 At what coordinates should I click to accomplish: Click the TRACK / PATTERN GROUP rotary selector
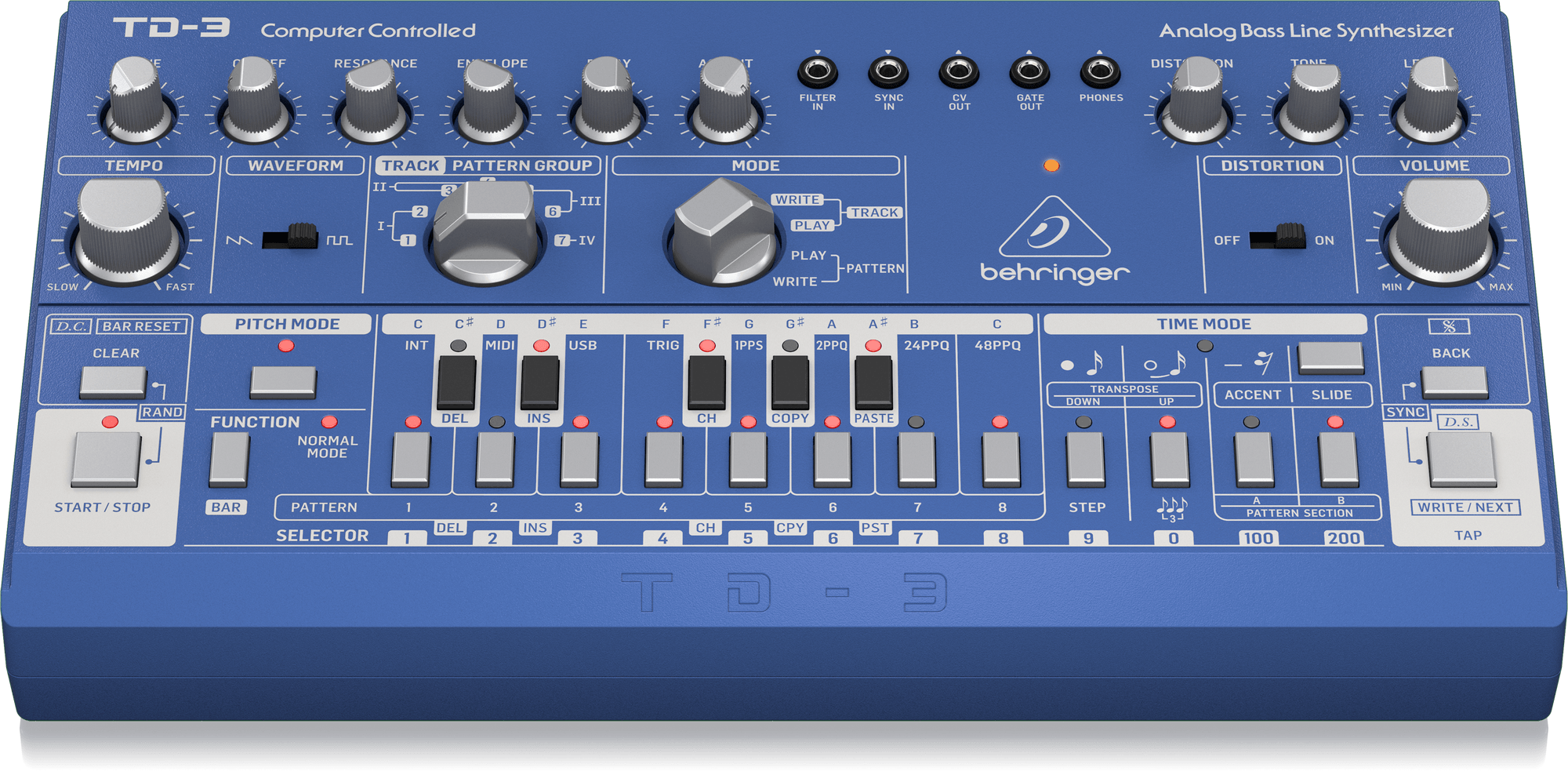point(486,233)
